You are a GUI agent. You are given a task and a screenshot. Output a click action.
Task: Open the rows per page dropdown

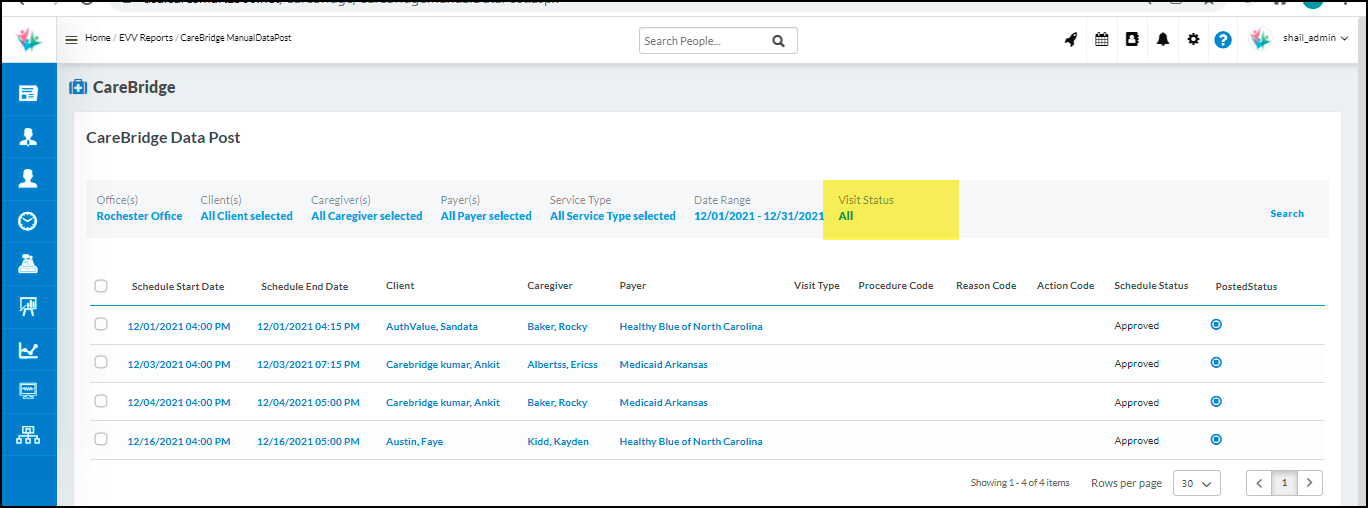tap(1196, 483)
